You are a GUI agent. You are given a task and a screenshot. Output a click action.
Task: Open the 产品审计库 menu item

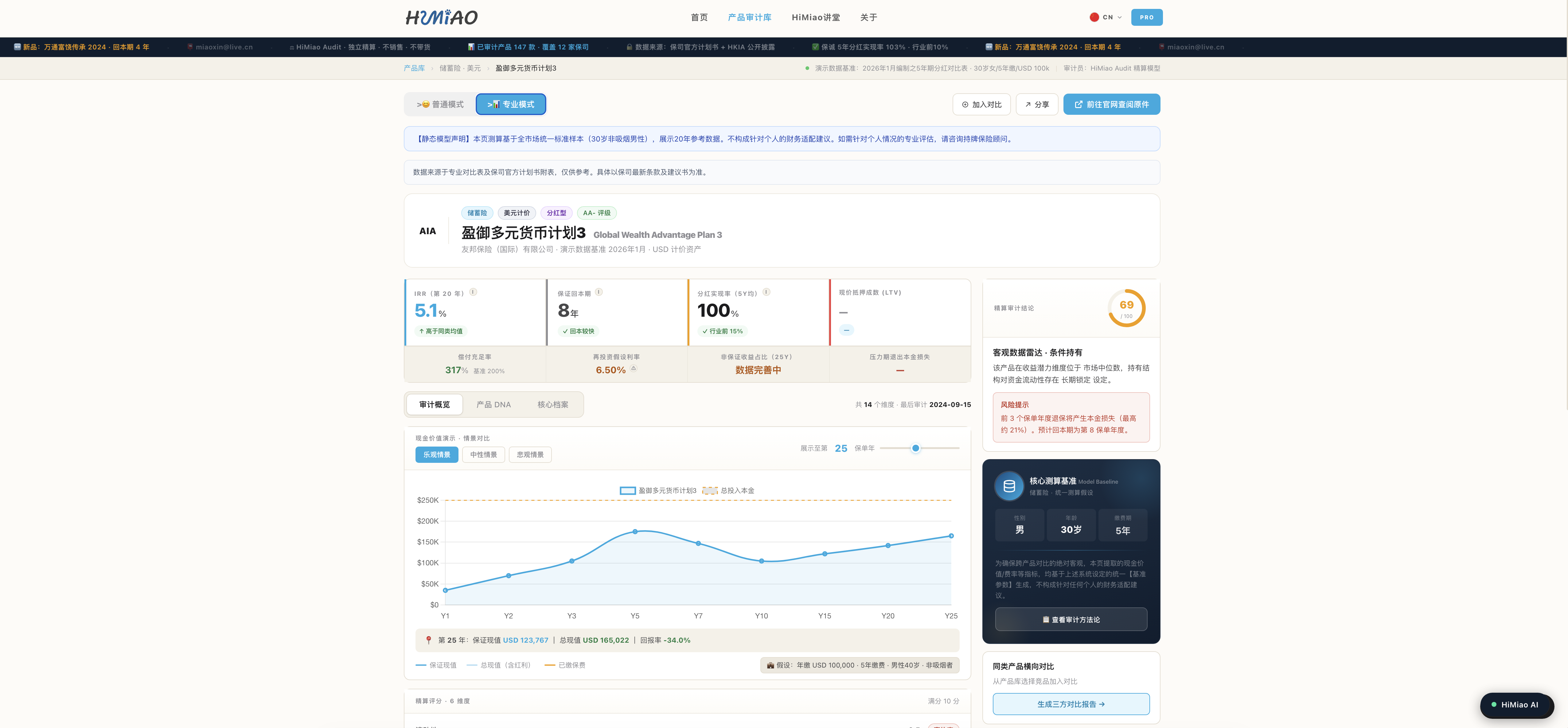point(749,17)
